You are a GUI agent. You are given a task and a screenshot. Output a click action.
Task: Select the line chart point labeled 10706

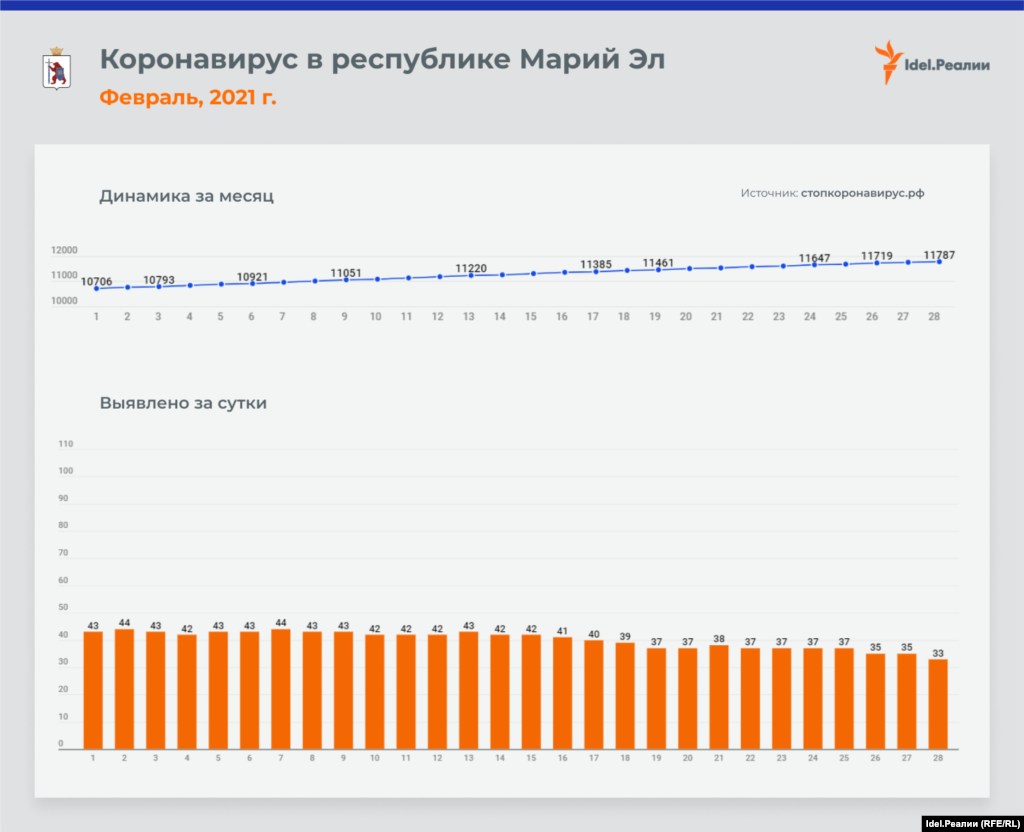coord(96,289)
